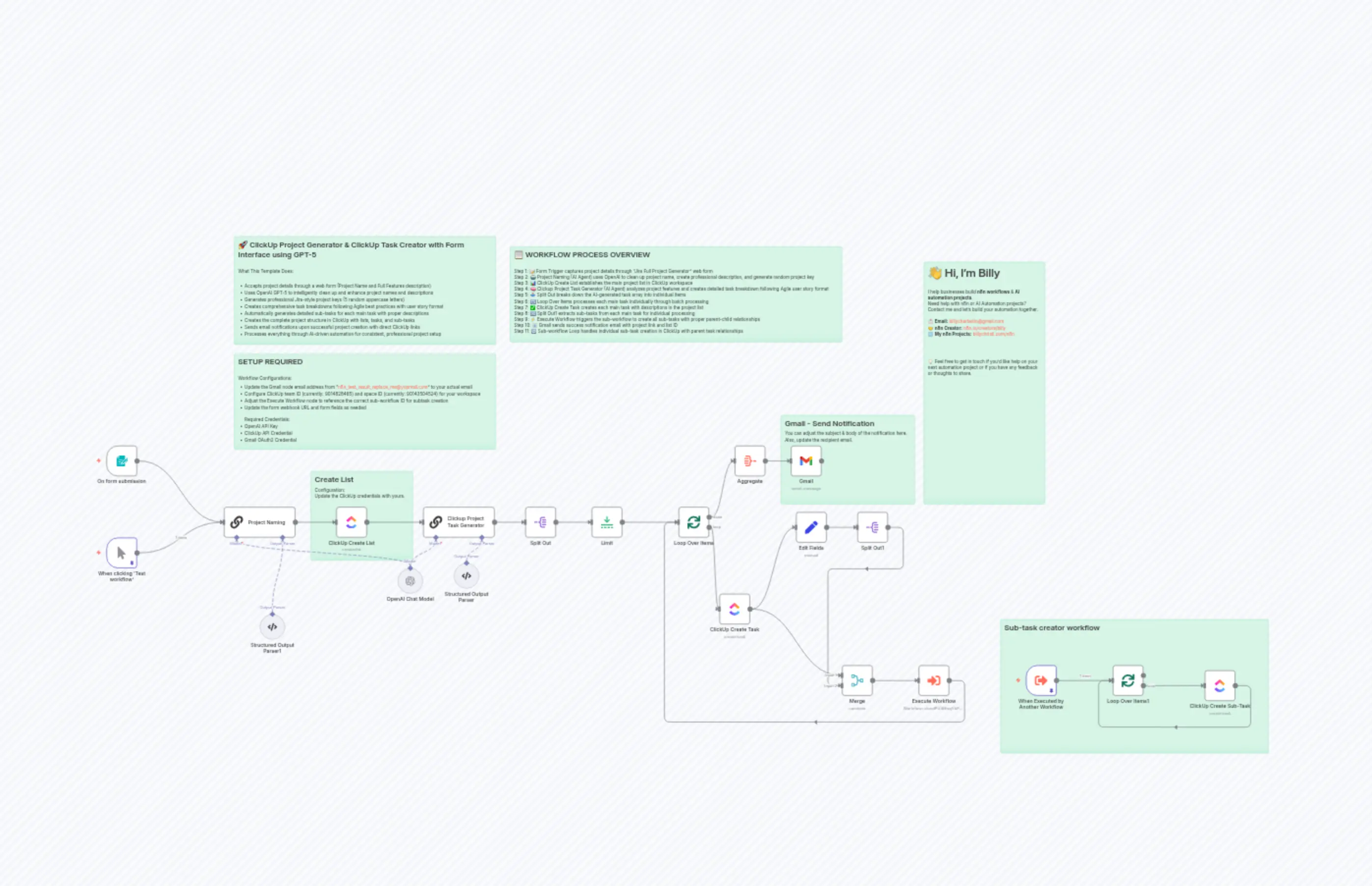This screenshot has width=1372, height=886.
Task: Open the Limit node
Action: click(x=606, y=522)
